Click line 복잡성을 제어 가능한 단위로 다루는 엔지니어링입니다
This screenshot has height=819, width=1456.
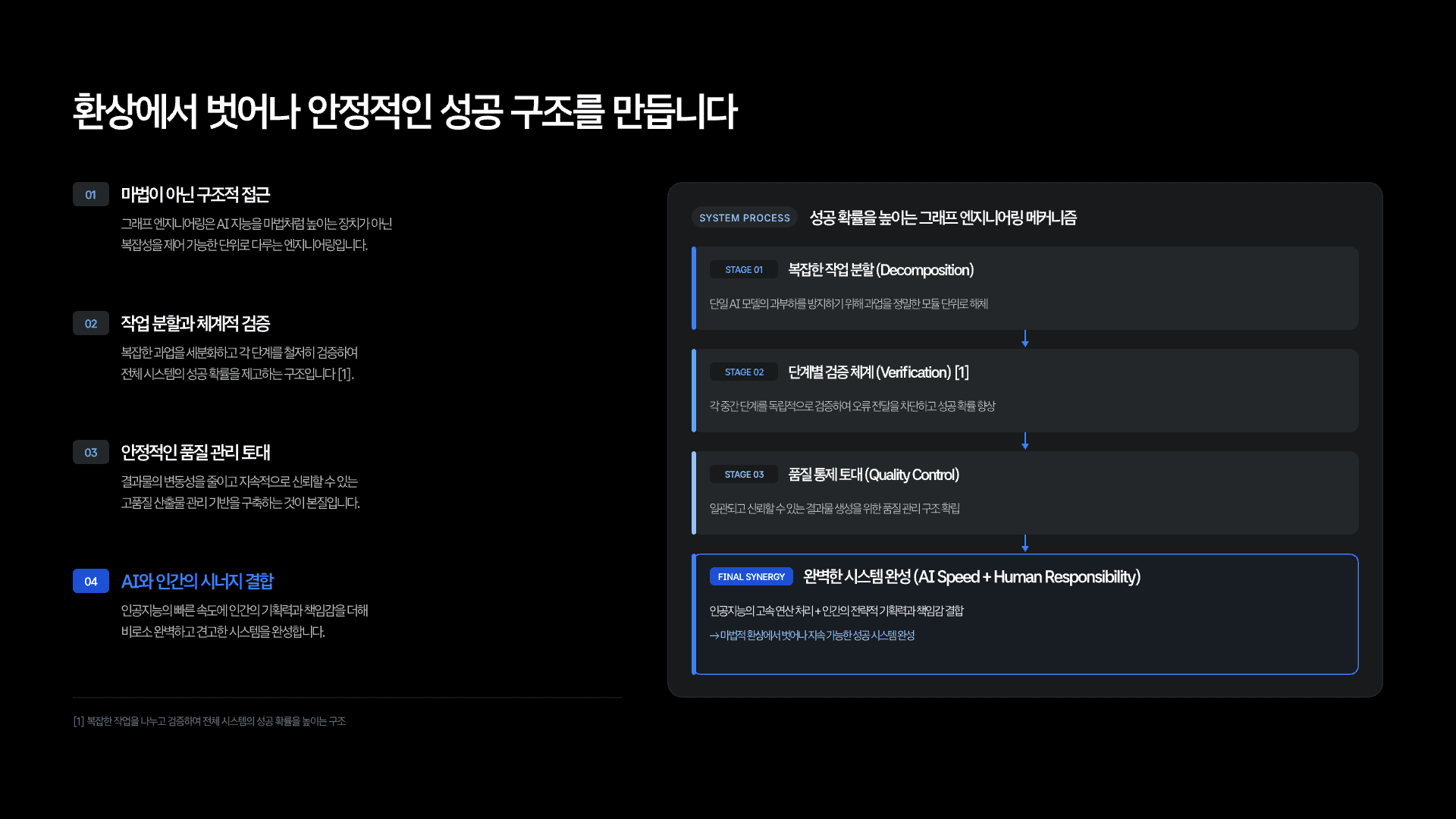point(244,245)
